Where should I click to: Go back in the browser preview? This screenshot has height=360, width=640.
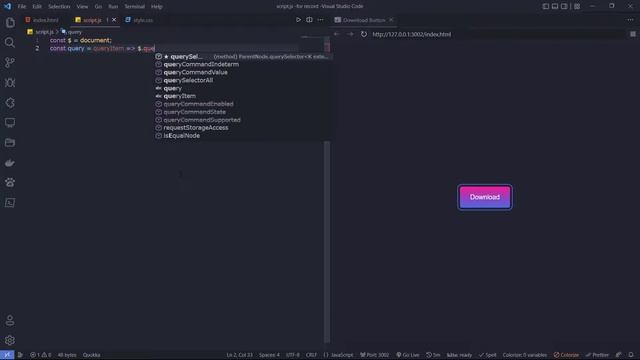[x=337, y=34]
